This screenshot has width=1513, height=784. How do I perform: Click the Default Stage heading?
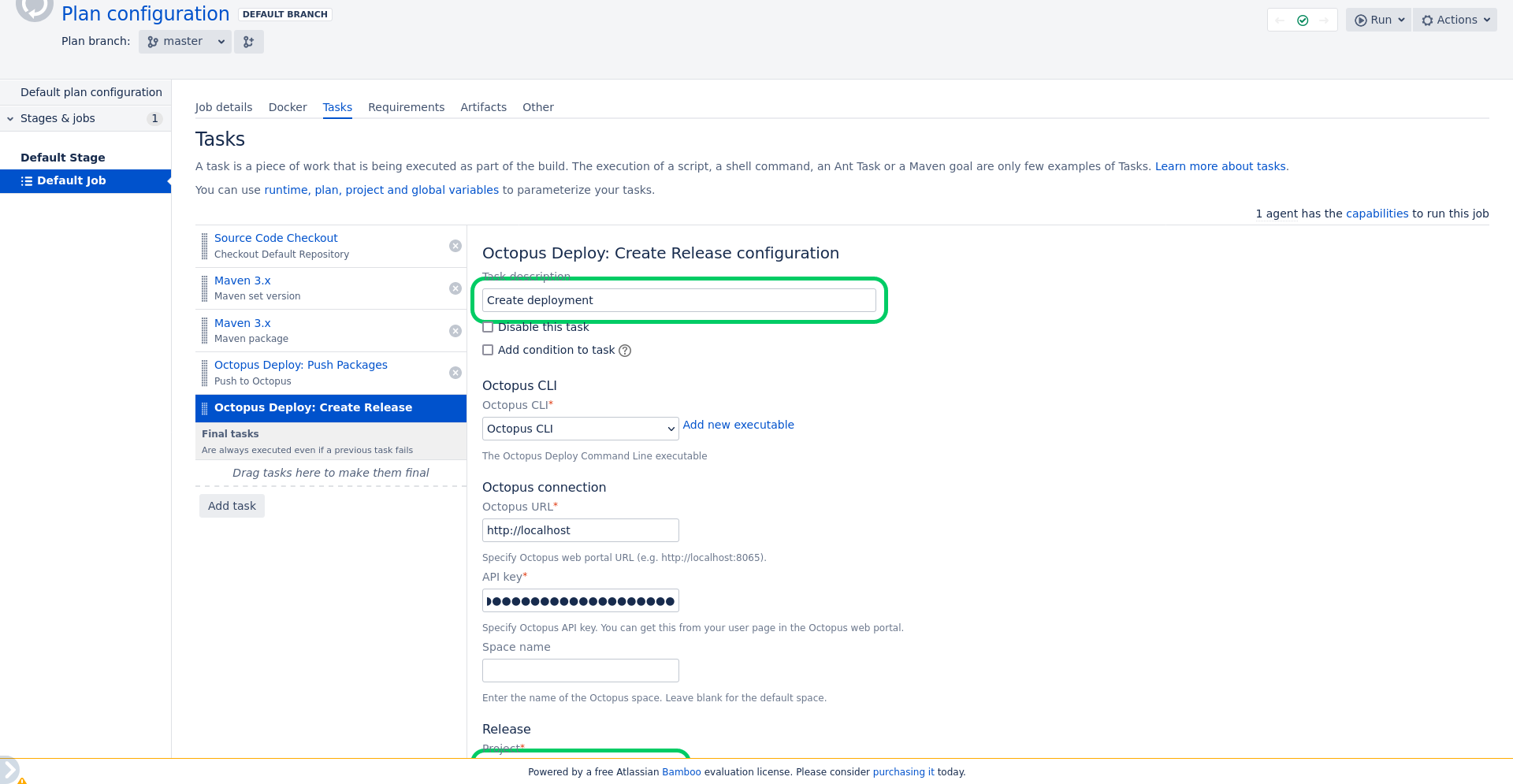click(63, 158)
